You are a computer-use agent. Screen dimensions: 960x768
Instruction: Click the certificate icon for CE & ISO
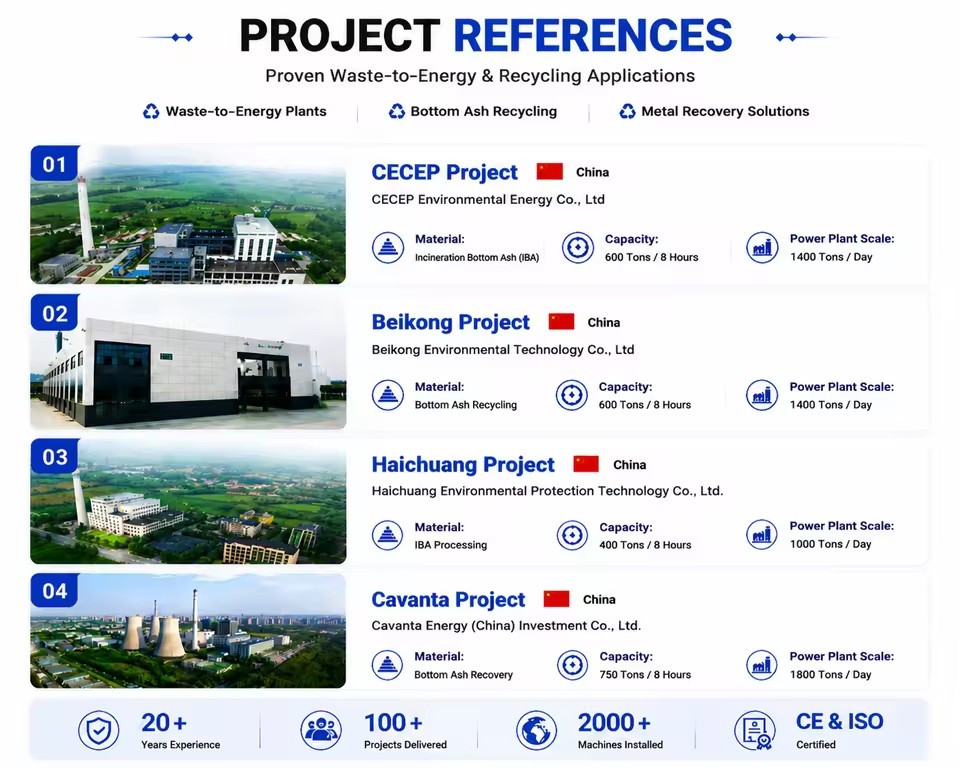point(754,730)
